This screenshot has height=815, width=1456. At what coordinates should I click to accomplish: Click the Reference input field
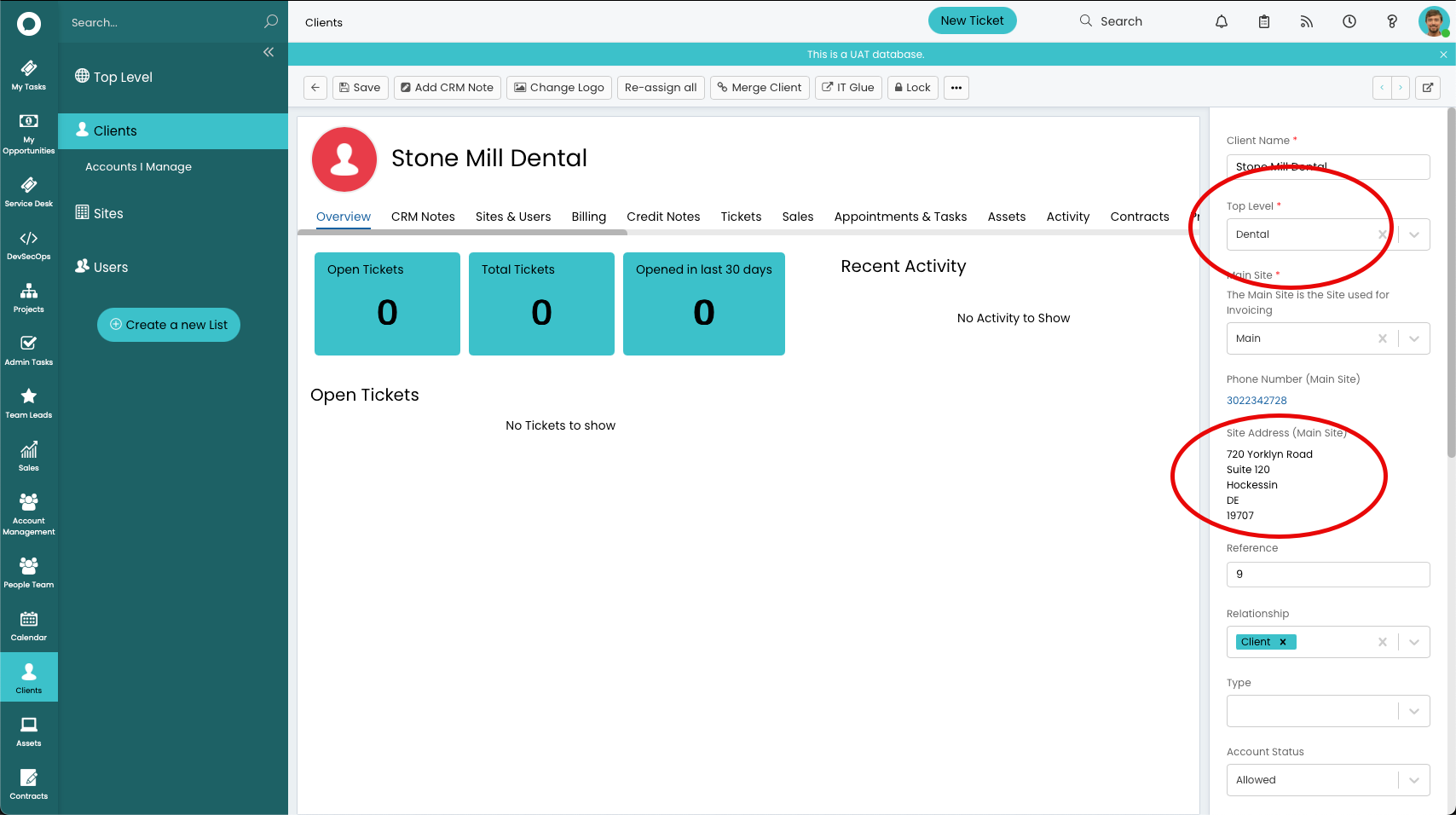[1328, 575]
